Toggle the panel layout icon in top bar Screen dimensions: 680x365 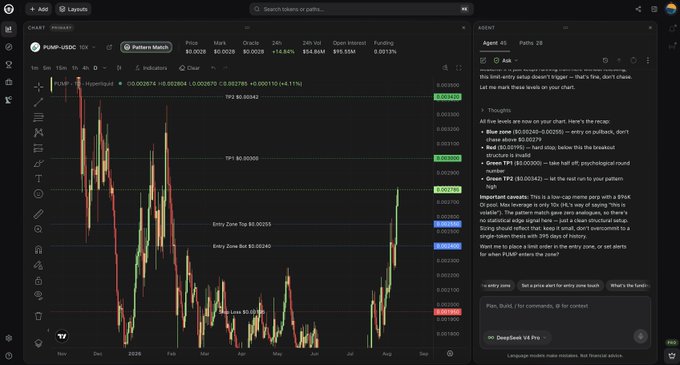point(654,9)
